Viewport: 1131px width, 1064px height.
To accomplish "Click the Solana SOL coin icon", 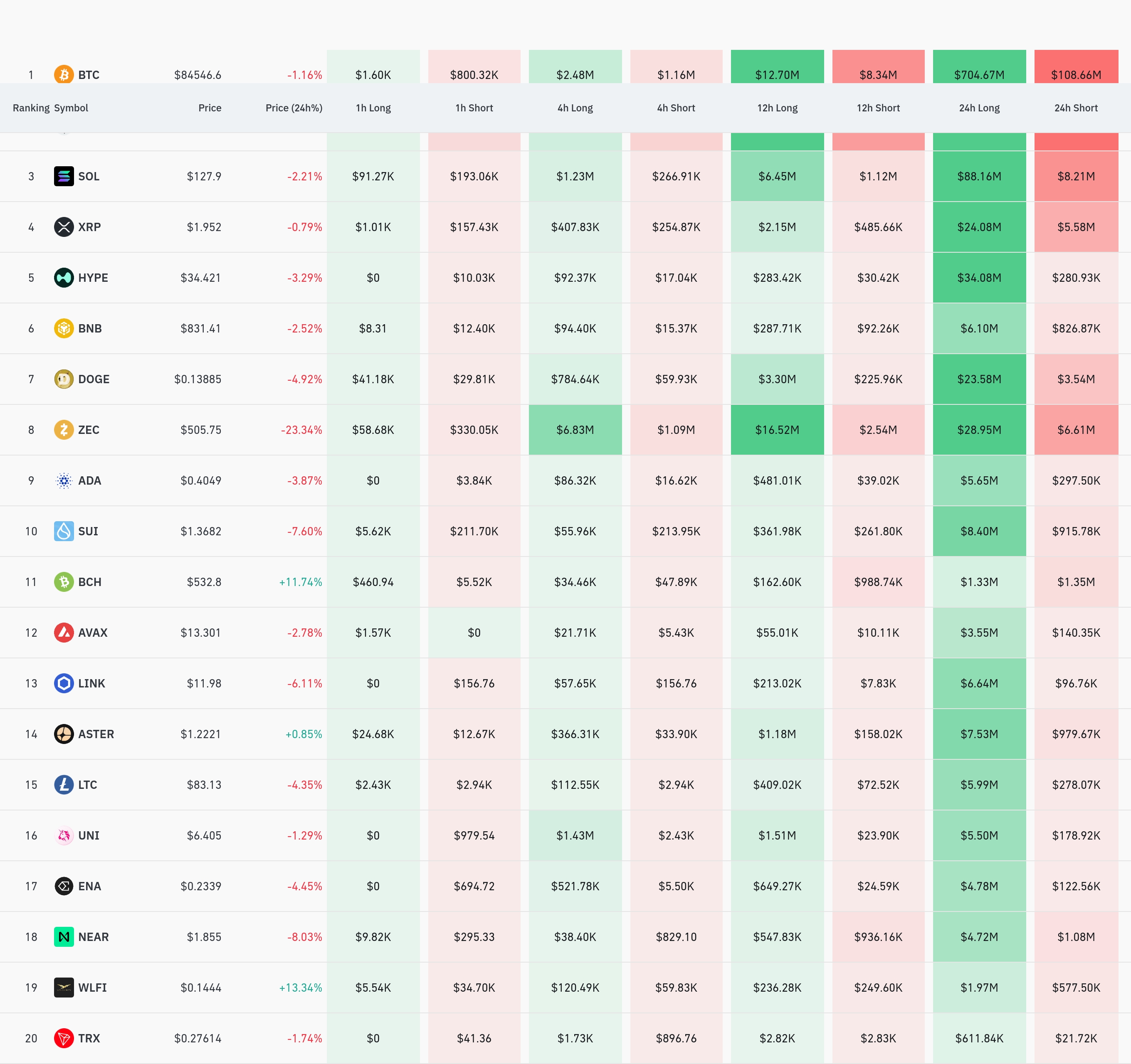I will (64, 176).
